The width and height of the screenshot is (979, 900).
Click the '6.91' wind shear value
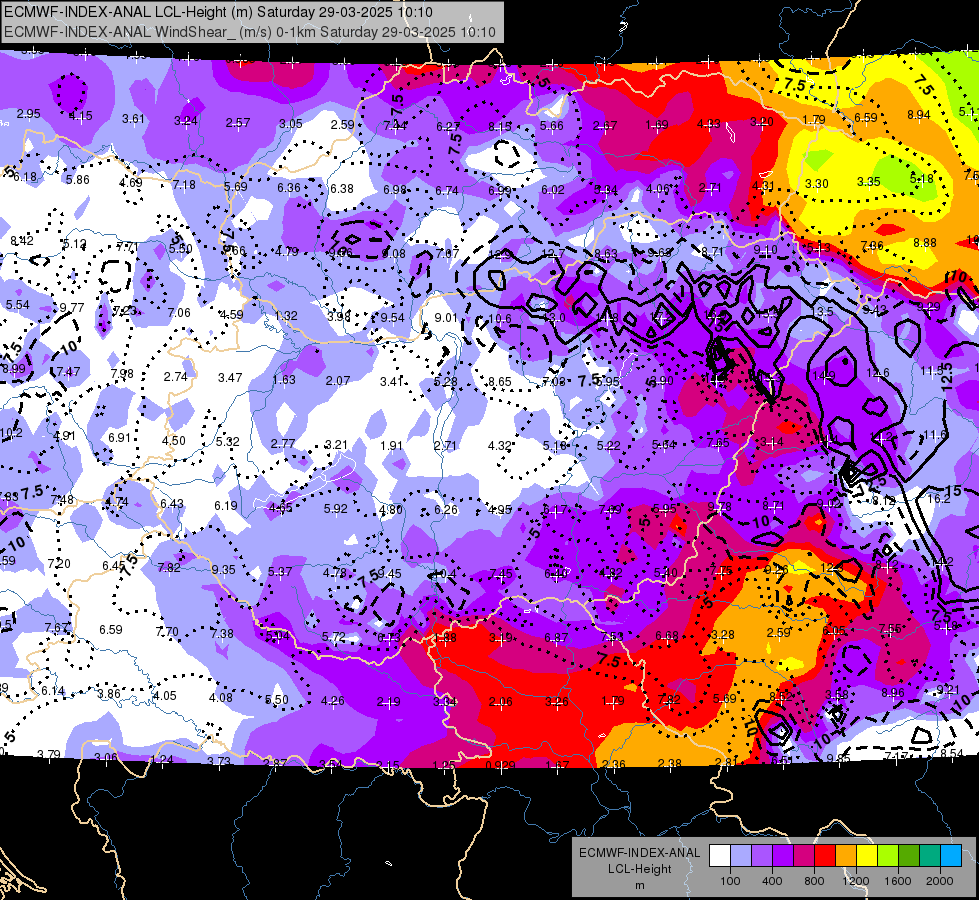pos(119,438)
